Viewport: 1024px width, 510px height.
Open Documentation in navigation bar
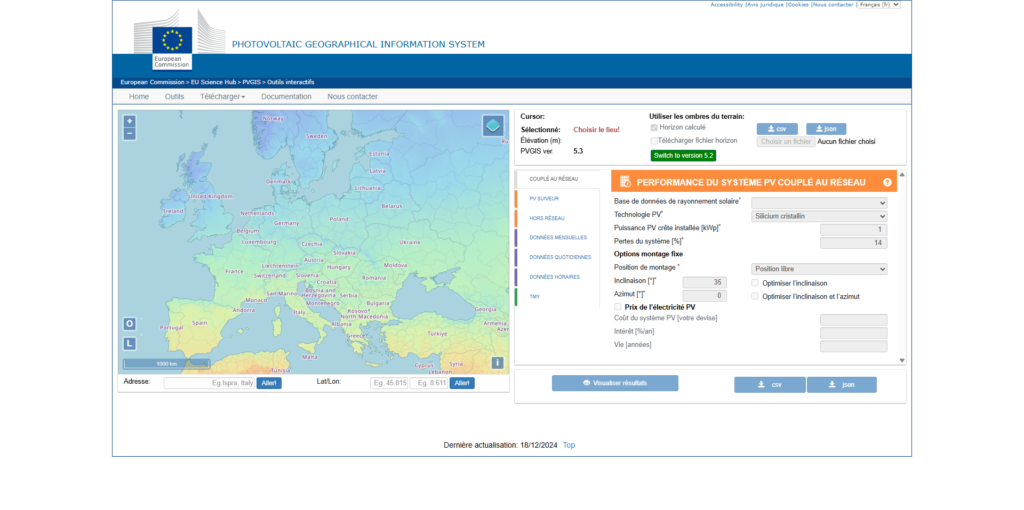point(286,97)
